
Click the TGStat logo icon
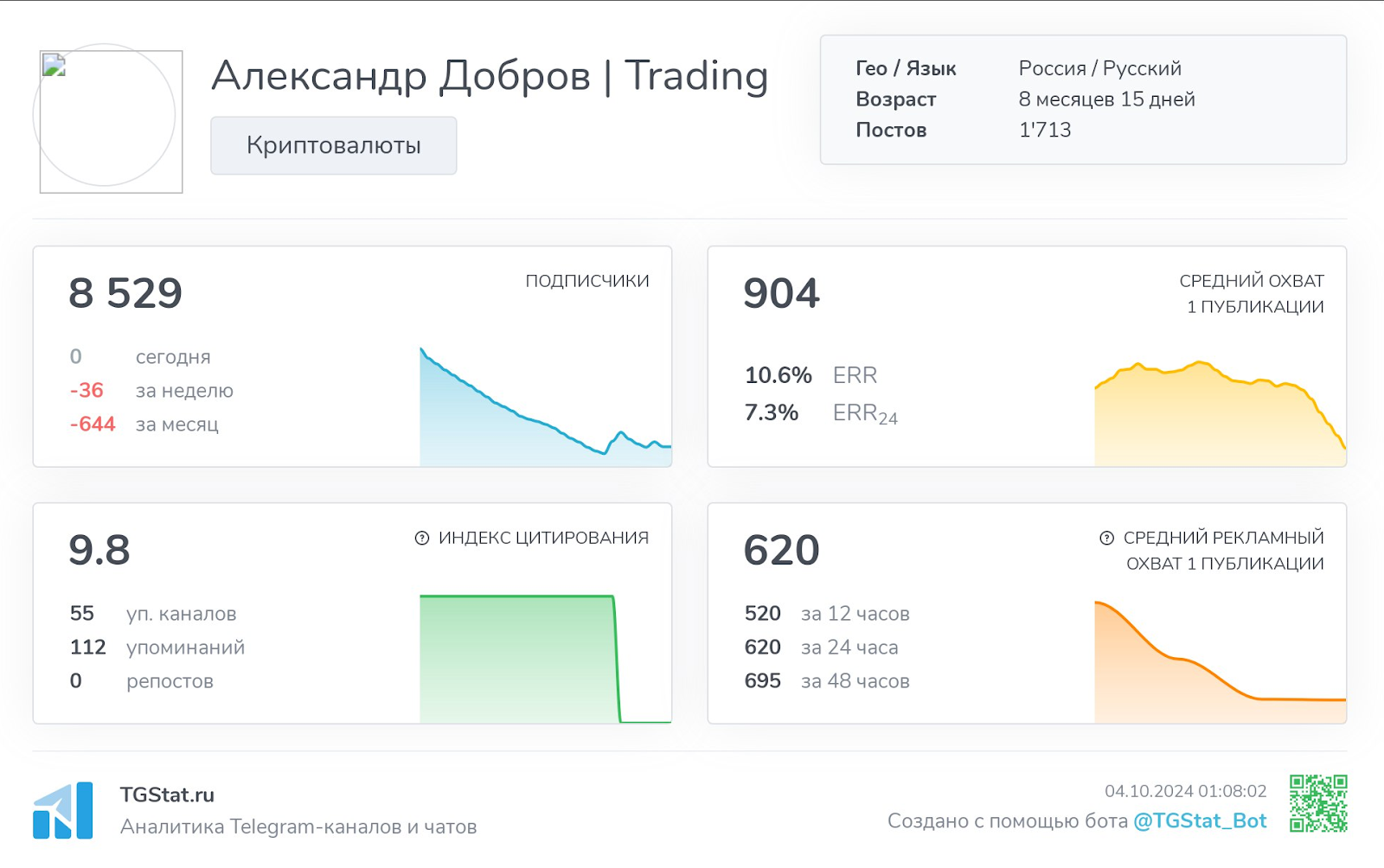point(63,810)
